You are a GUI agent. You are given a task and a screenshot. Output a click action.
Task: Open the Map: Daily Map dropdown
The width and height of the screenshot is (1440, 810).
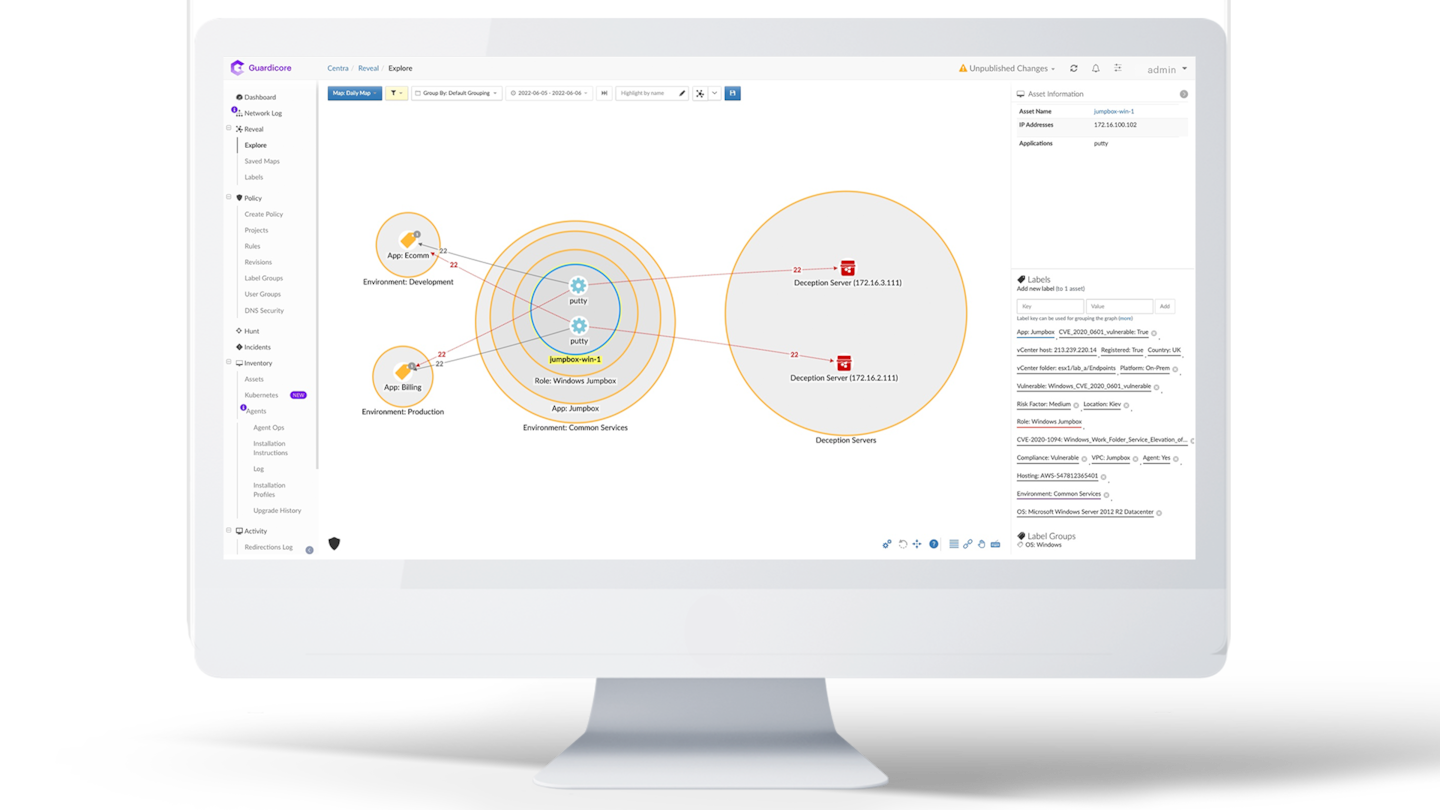(355, 93)
